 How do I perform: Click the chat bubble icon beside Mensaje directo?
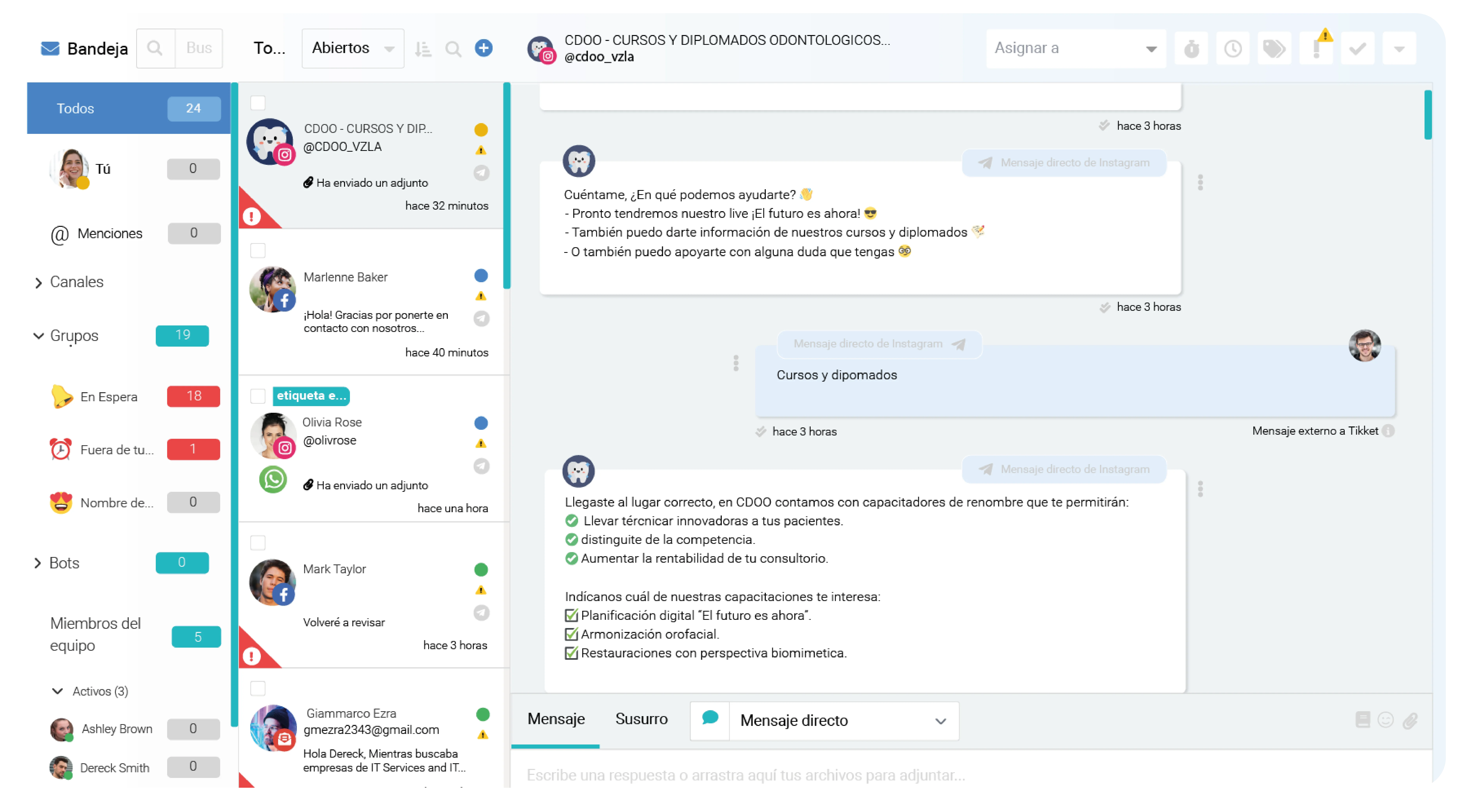tap(710, 719)
